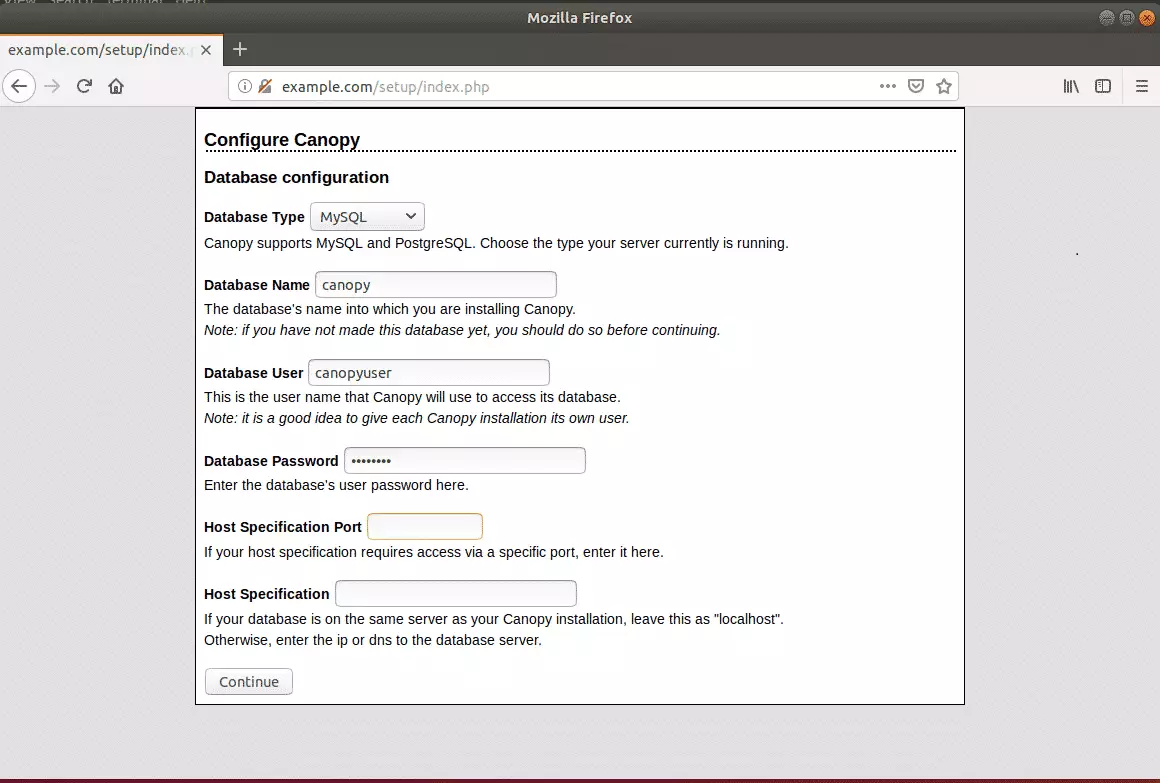
Task: Click the Database Type label
Action: pyautogui.click(x=254, y=217)
